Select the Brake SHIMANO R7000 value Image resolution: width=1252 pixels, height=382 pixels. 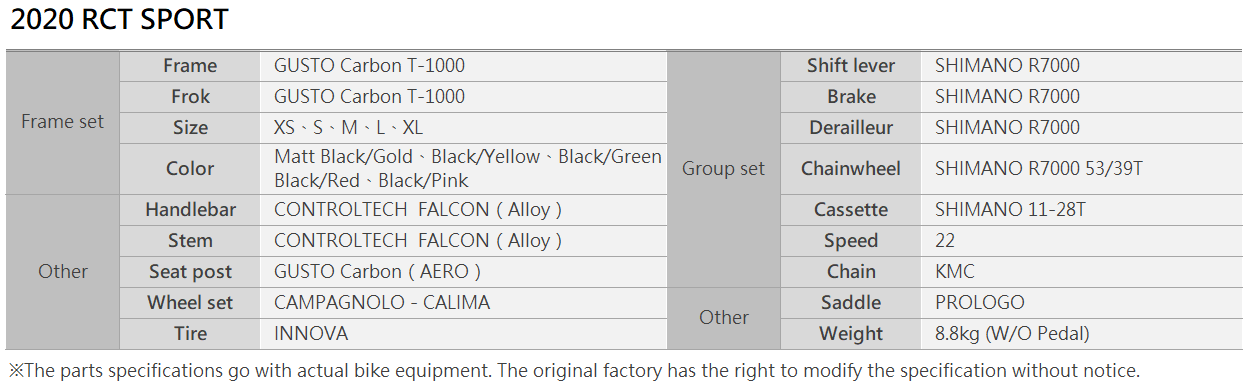(x=1007, y=97)
